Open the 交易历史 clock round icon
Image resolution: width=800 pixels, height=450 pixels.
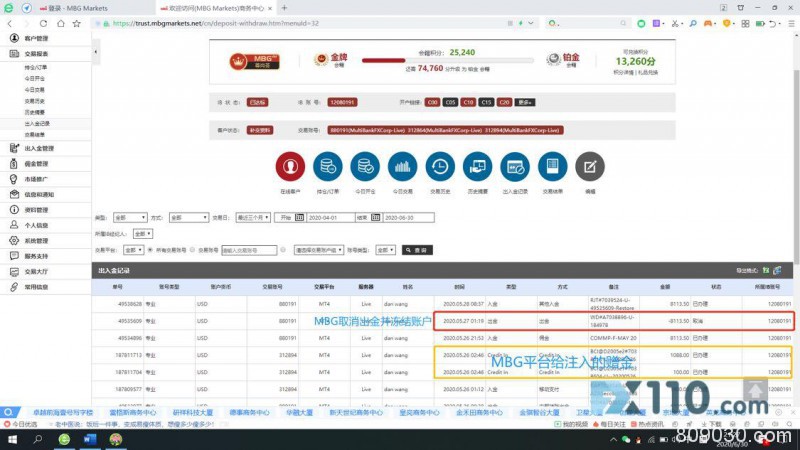click(x=440, y=166)
